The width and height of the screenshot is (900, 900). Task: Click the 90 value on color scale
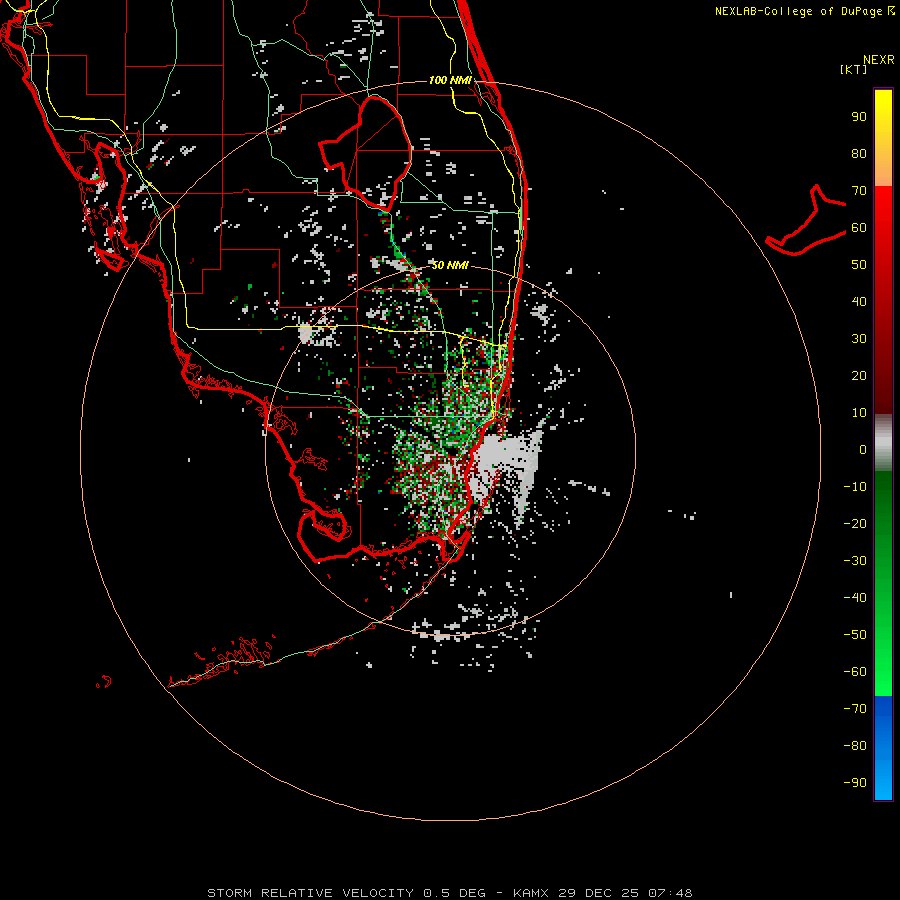coord(859,117)
